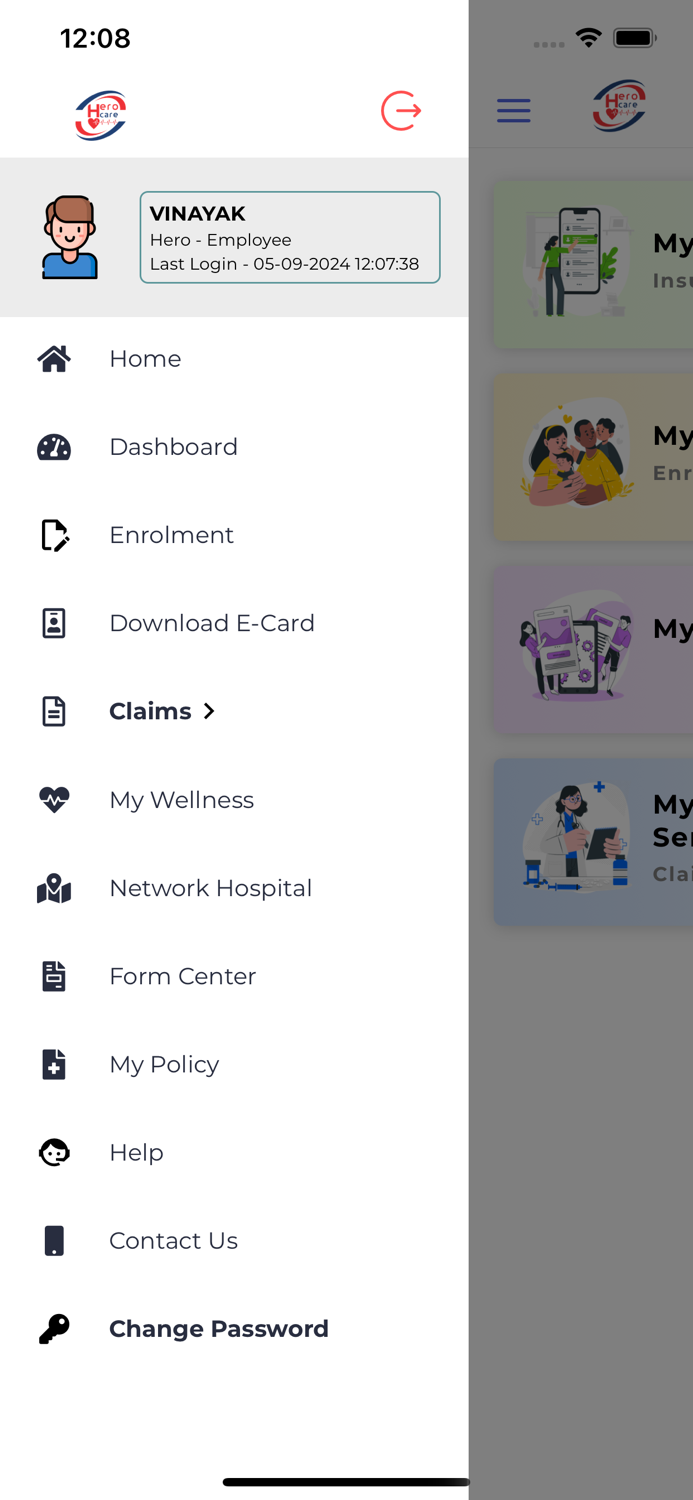Select the Dashboard gauge icon

[x=53, y=447]
